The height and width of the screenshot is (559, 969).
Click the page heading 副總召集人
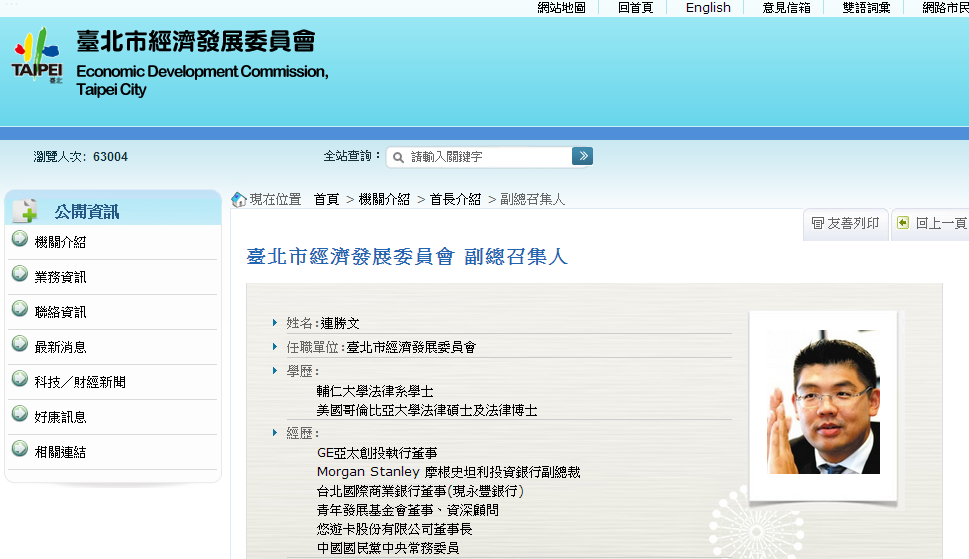click(x=516, y=256)
